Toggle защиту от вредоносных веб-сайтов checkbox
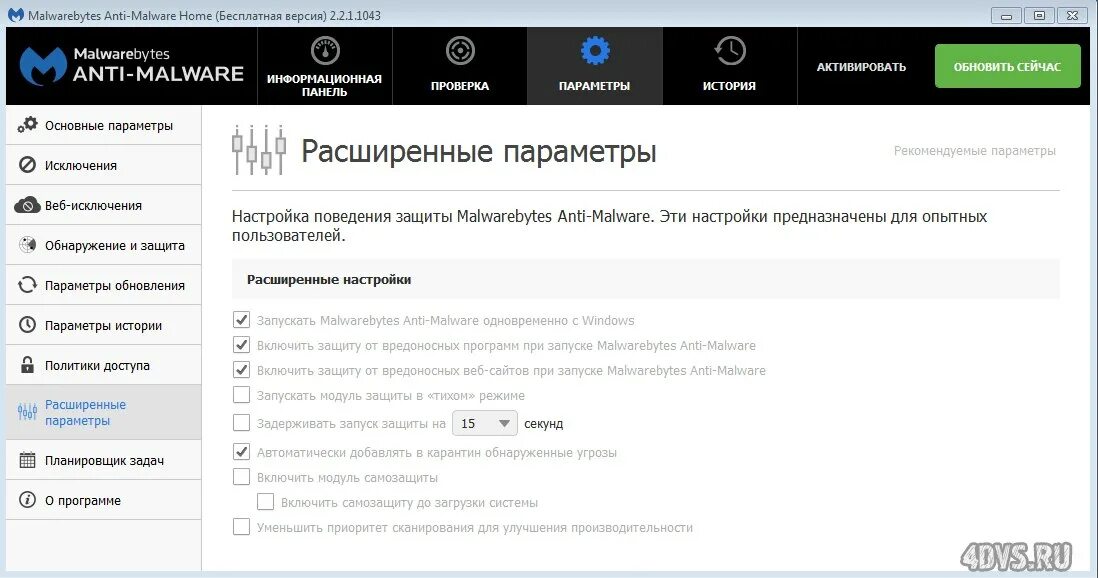Image resolution: width=1098 pixels, height=578 pixels. 241,369
